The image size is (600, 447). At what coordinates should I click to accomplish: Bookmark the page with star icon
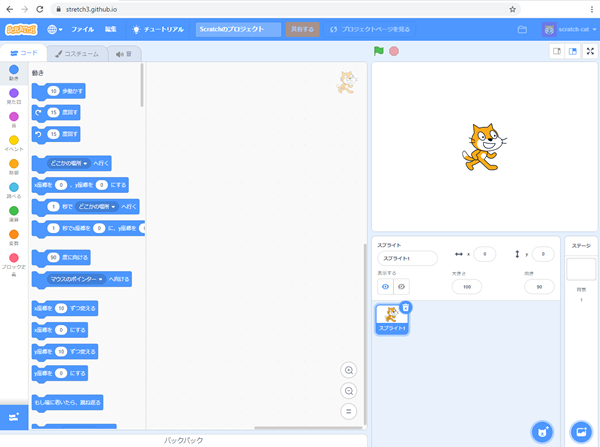point(512,9)
